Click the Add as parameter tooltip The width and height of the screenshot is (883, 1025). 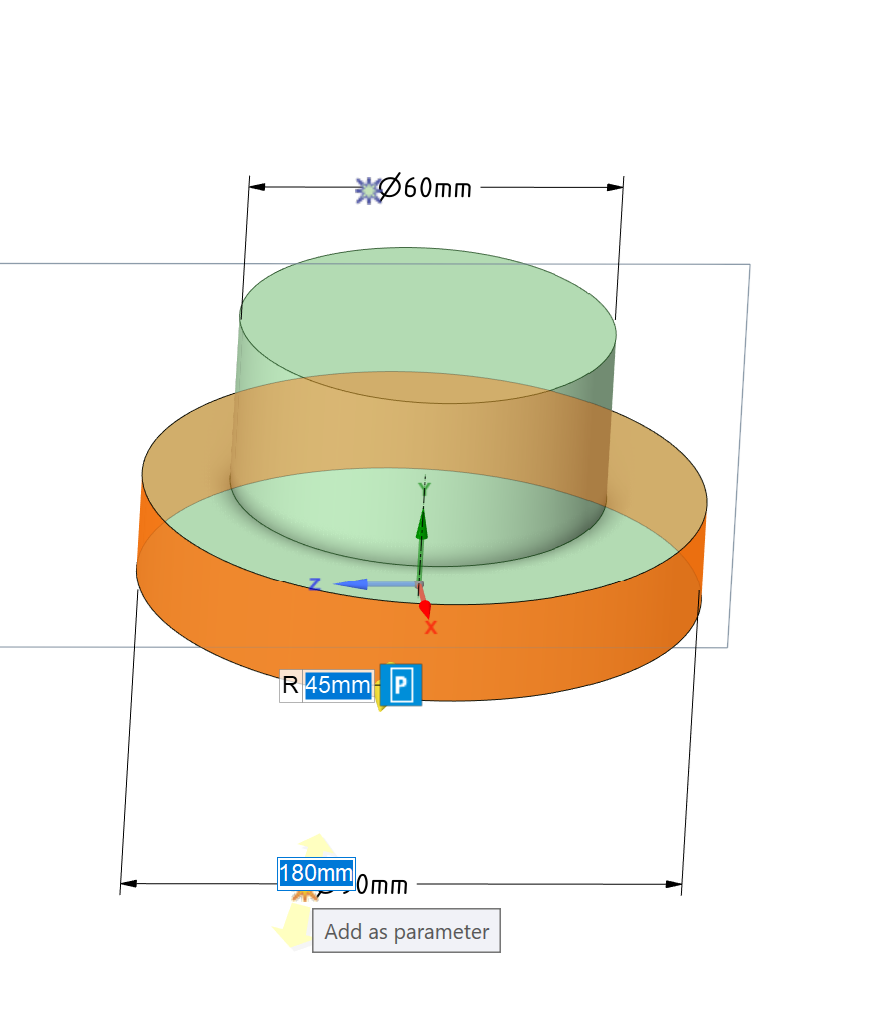(407, 931)
